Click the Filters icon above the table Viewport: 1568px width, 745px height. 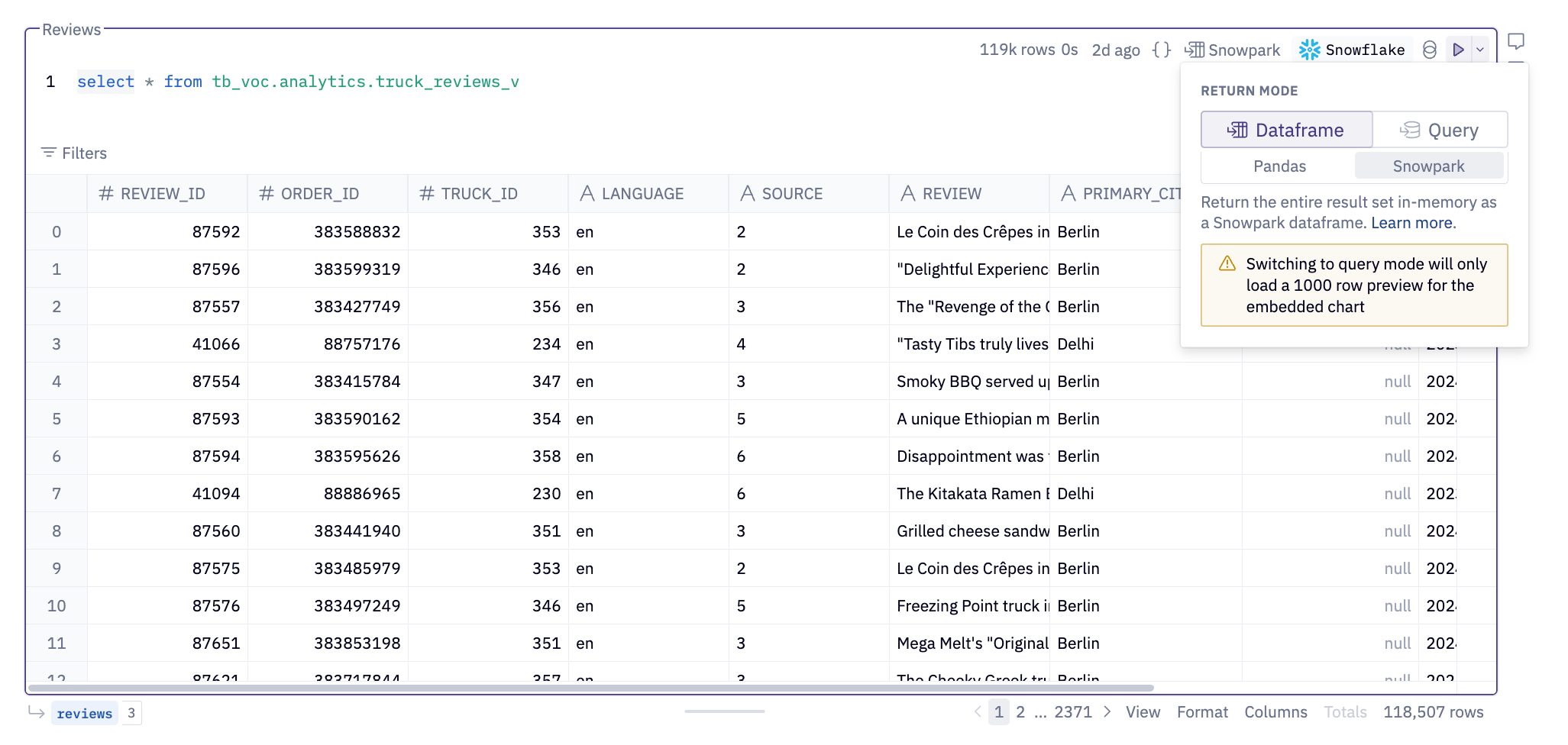click(50, 153)
